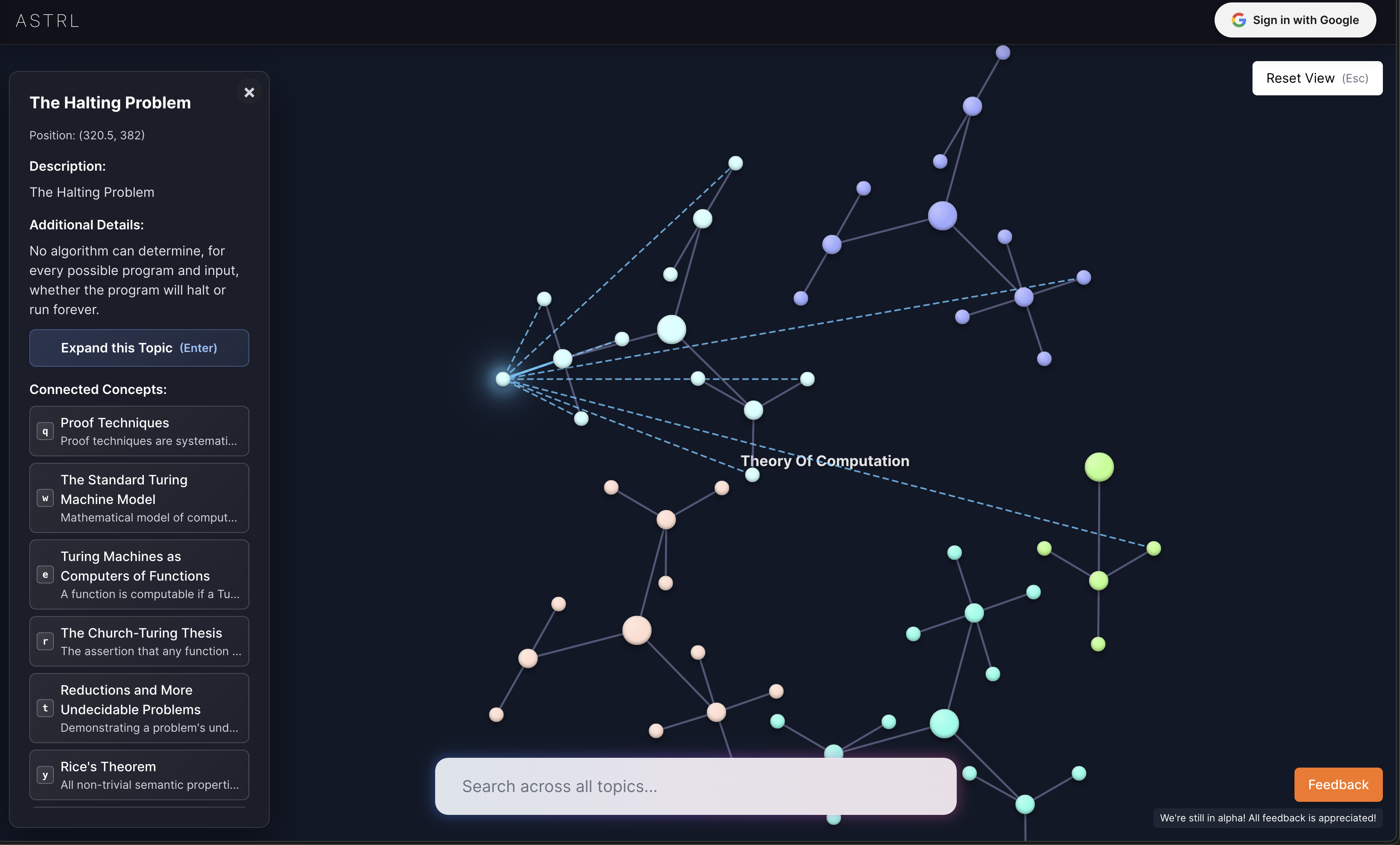Click the 'q' shortcut badge on Proof Techniques
The width and height of the screenshot is (1400, 845).
(45, 431)
